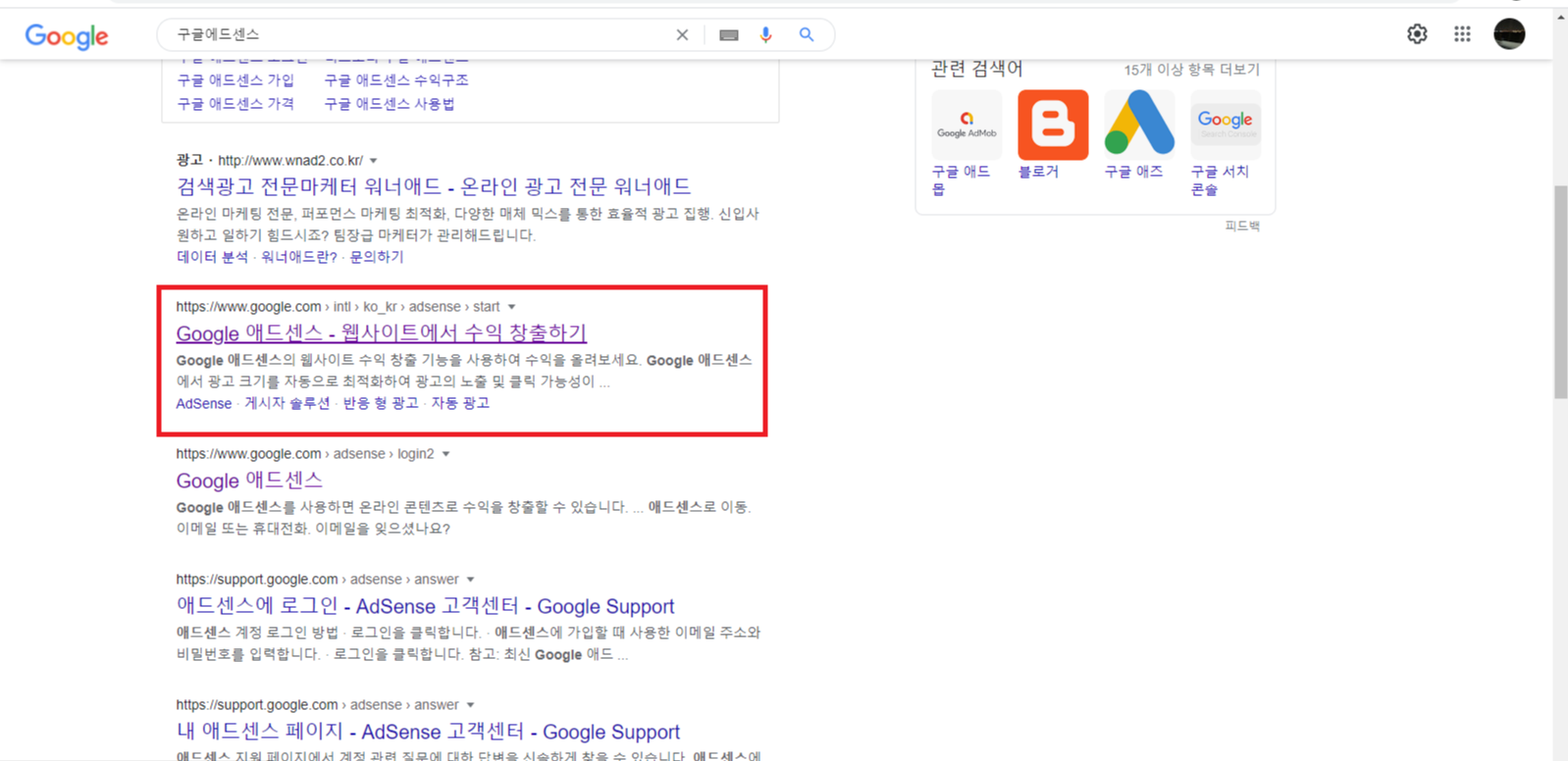This screenshot has height=761, width=1568.
Task: Select the Google AdMob thumbnail
Action: 967,125
